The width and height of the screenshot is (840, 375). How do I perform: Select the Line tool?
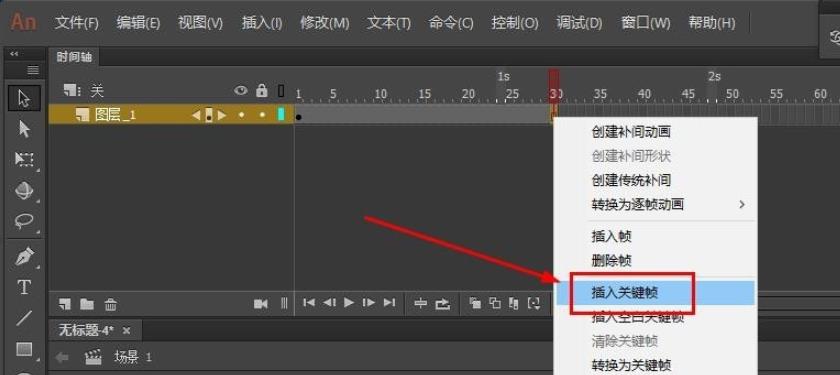pyautogui.click(x=24, y=318)
